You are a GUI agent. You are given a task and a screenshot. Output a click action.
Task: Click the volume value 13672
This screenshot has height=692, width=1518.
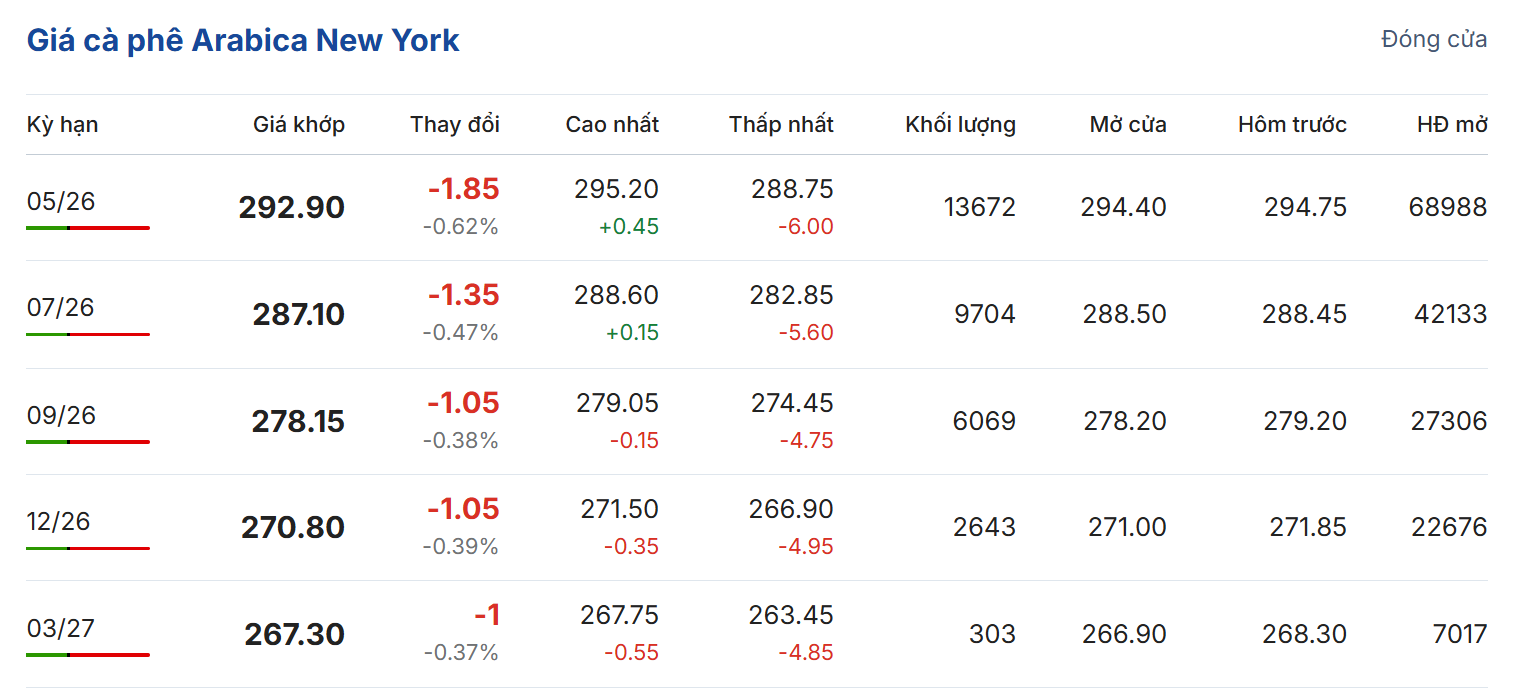tap(979, 208)
